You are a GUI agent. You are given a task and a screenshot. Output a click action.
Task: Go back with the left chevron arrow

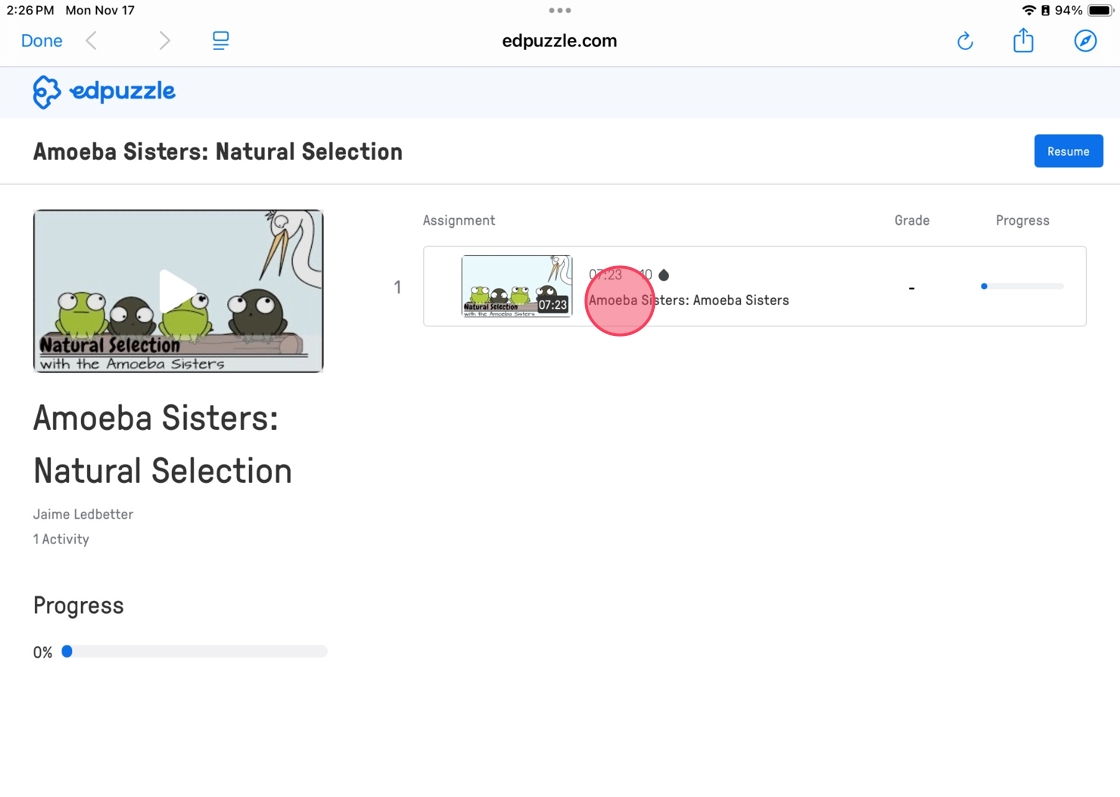[x=91, y=41]
